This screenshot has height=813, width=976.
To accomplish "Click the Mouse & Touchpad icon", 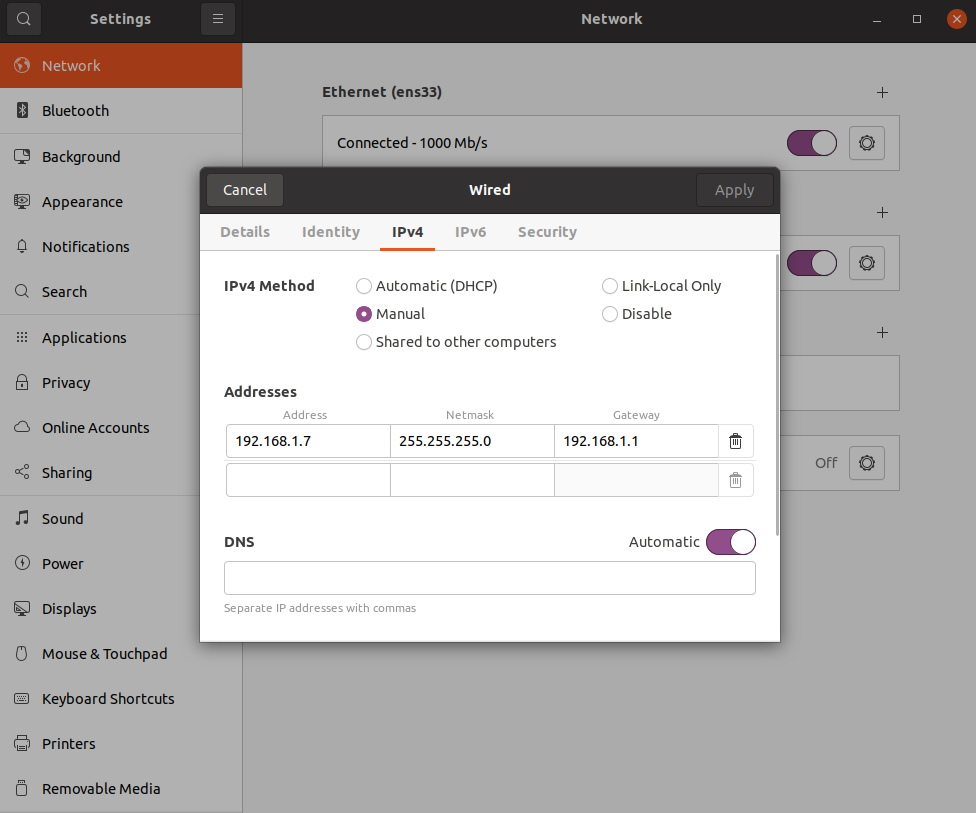I will coord(22,654).
